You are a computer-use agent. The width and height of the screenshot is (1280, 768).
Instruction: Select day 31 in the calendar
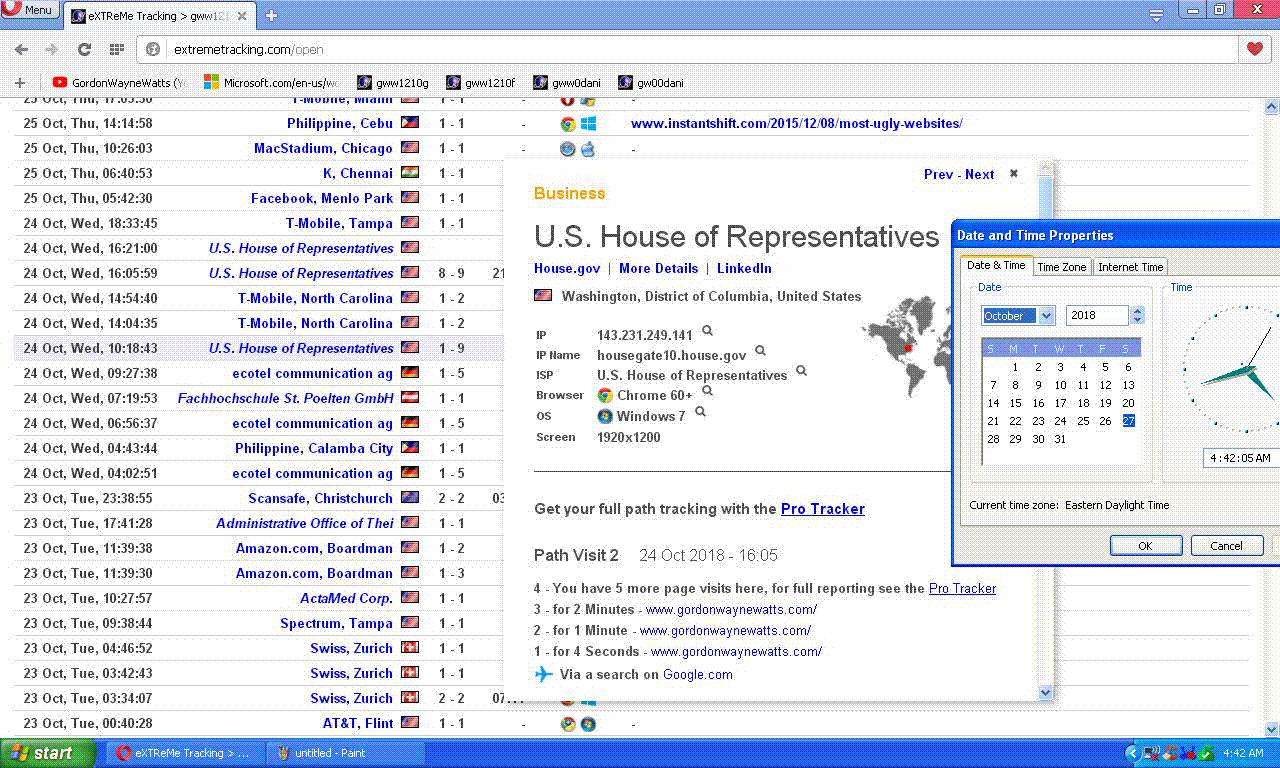[x=1060, y=439]
